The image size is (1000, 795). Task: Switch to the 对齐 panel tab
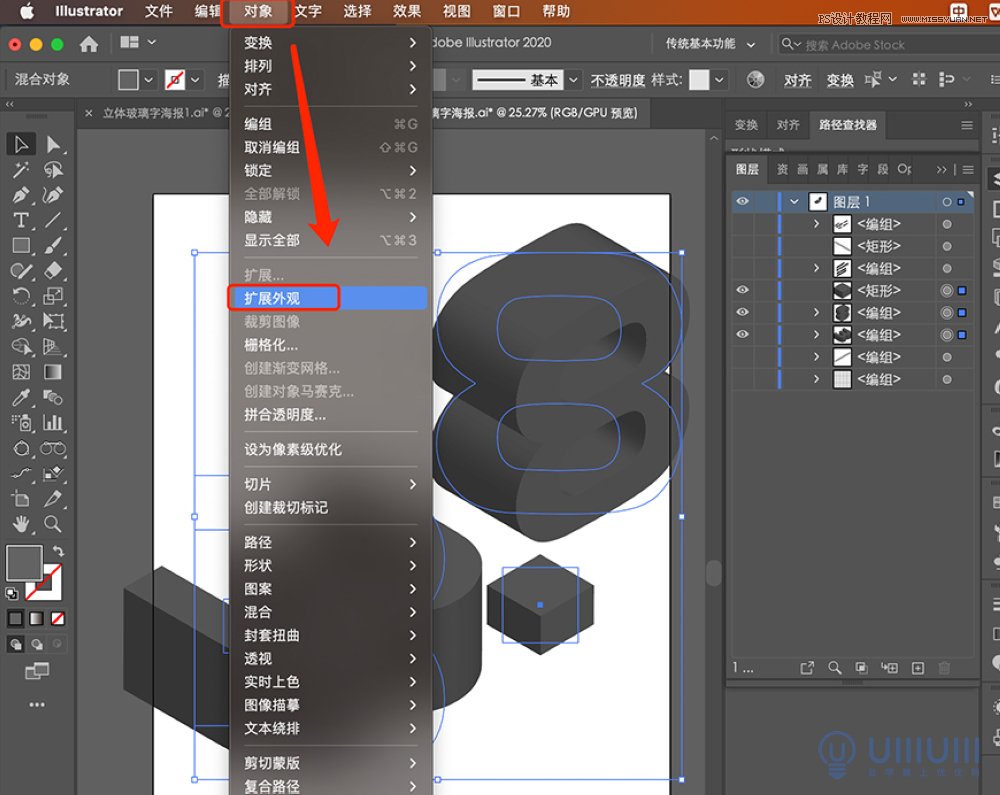[788, 125]
